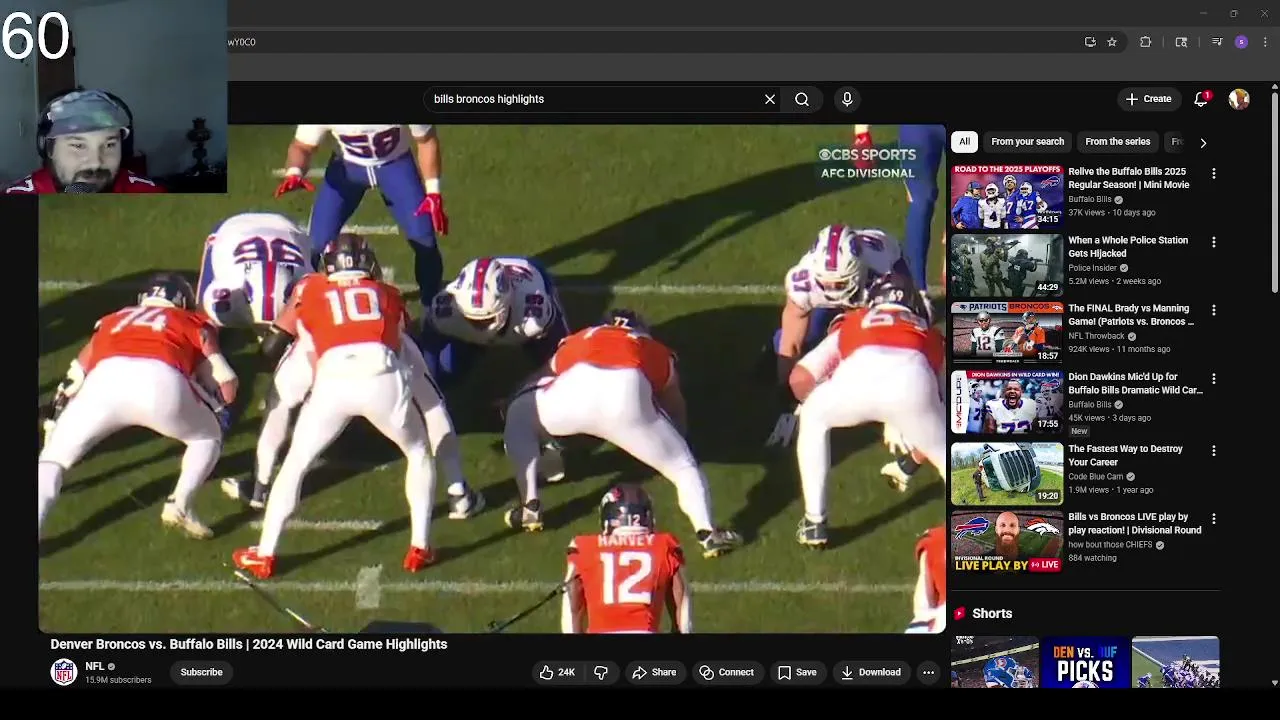Download the video

[x=871, y=672]
